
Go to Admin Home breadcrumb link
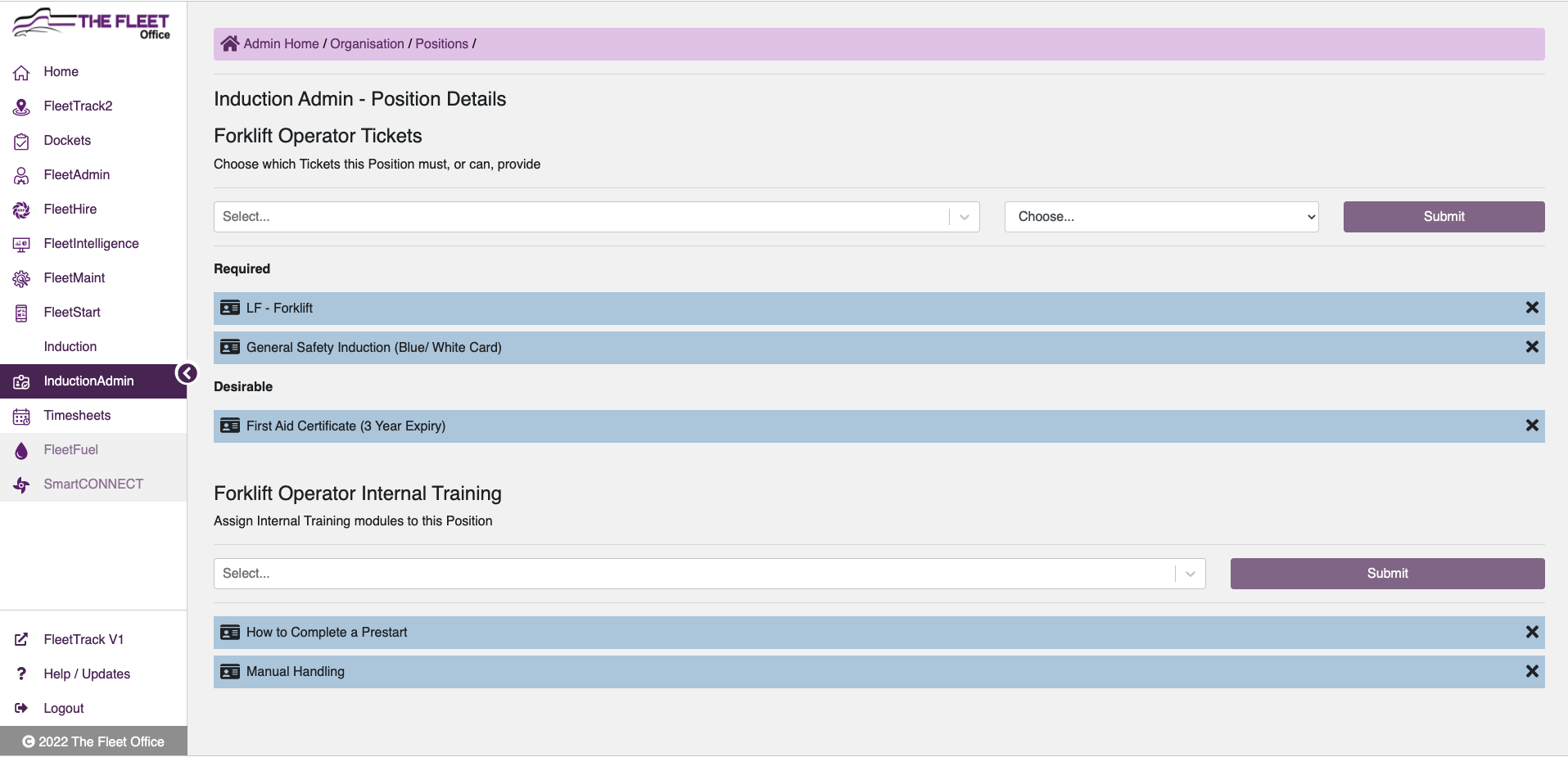(x=281, y=43)
